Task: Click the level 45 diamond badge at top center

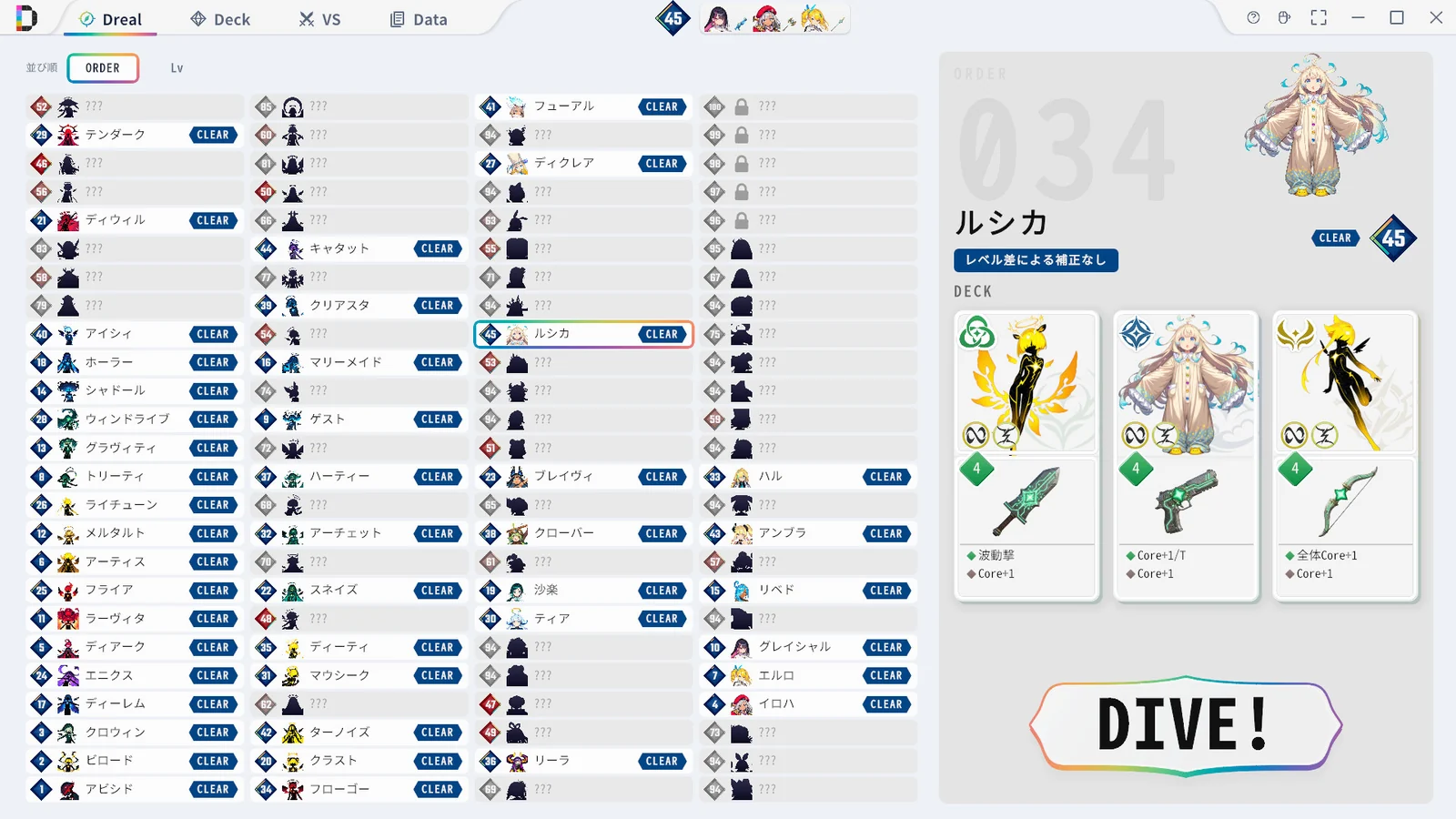Action: (x=673, y=18)
